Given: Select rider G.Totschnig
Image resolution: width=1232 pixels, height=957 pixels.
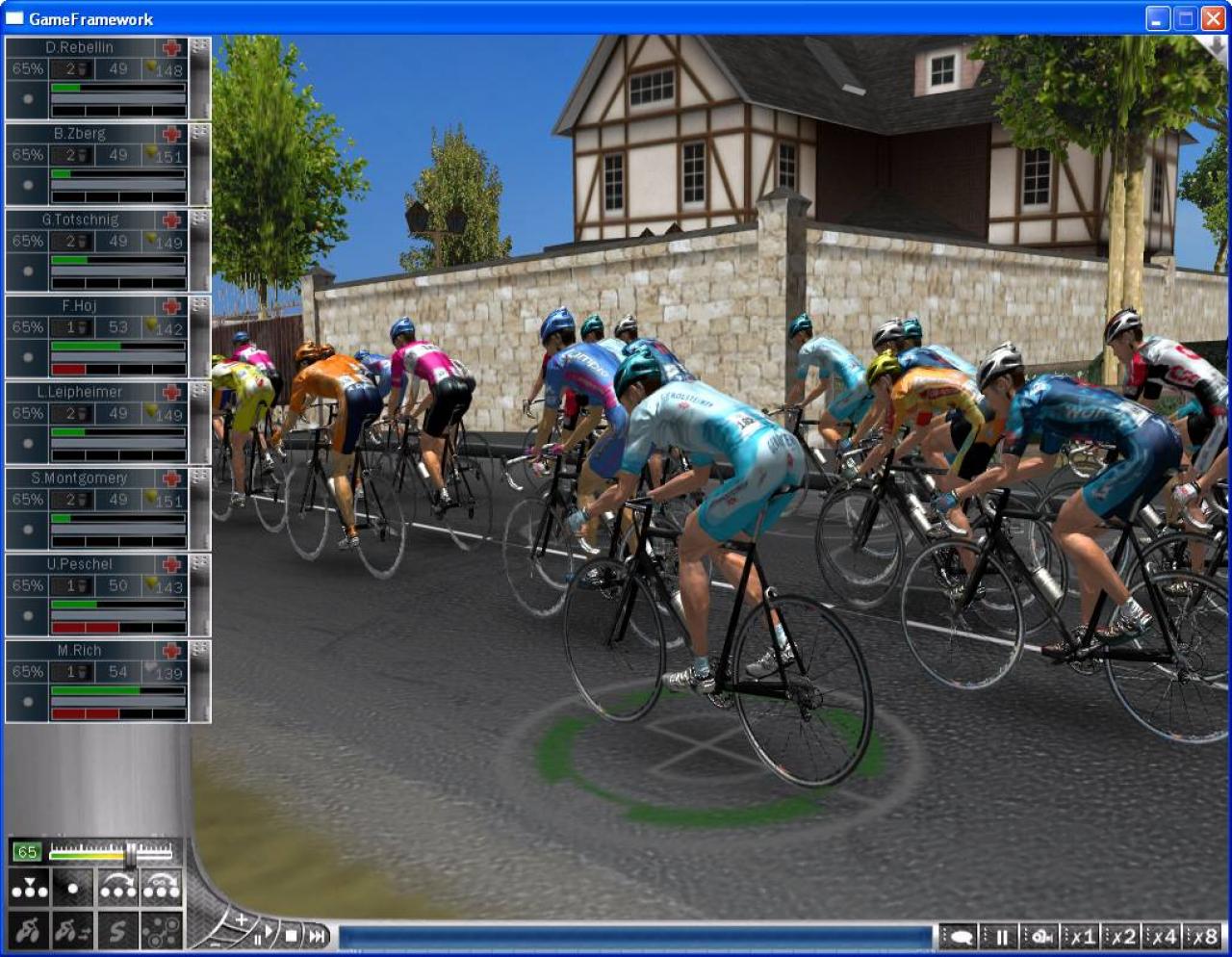Looking at the screenshot, I should tap(80, 220).
